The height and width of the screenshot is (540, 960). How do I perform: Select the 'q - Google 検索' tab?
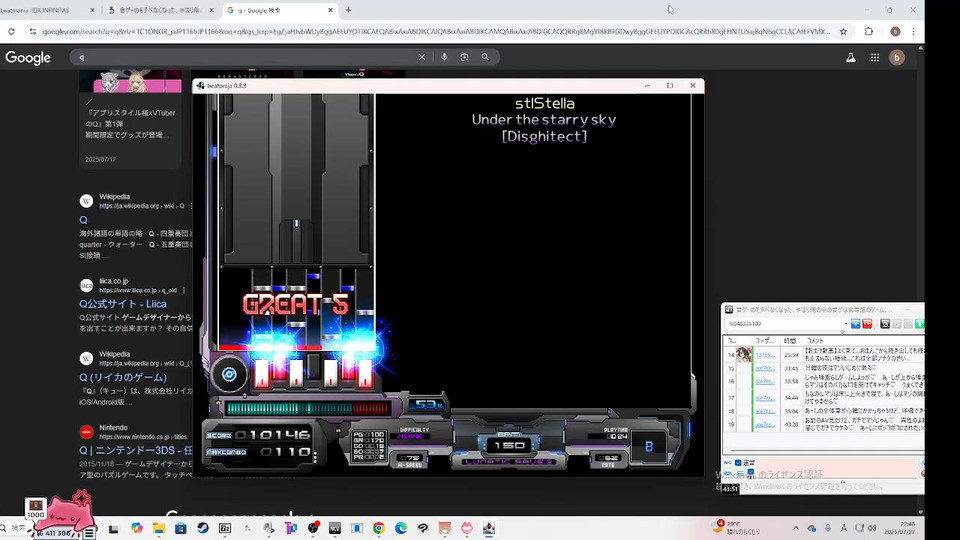279,10
